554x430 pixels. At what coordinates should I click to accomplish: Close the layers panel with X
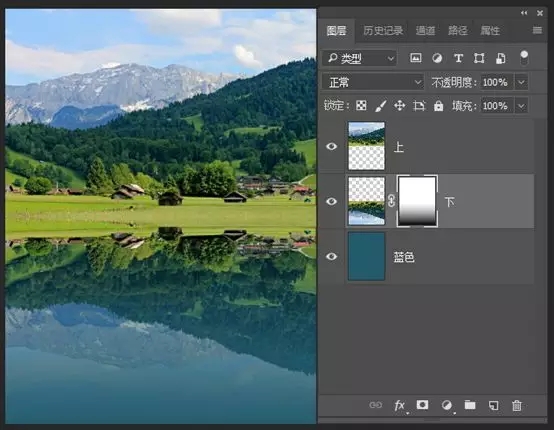coord(540,13)
